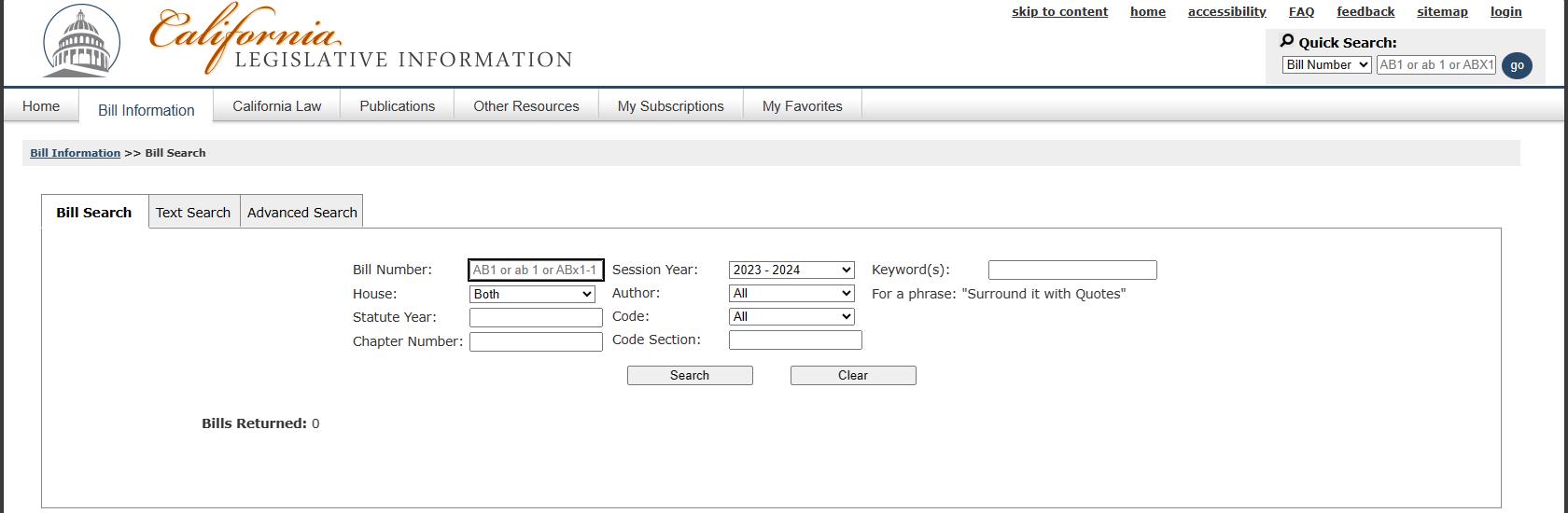Expand the Author dropdown
Viewport: 1568px width, 513px height.
791,293
